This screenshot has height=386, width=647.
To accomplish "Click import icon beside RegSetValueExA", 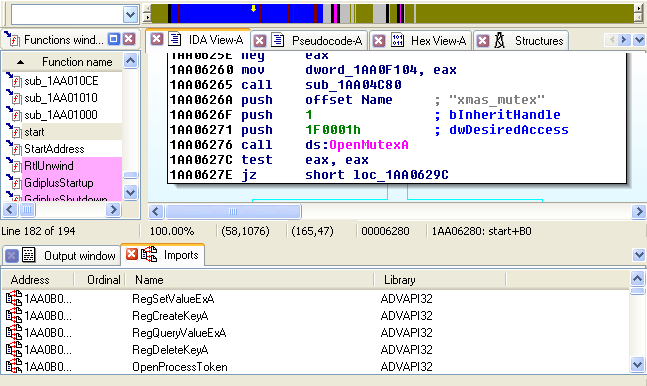I will coord(14,298).
